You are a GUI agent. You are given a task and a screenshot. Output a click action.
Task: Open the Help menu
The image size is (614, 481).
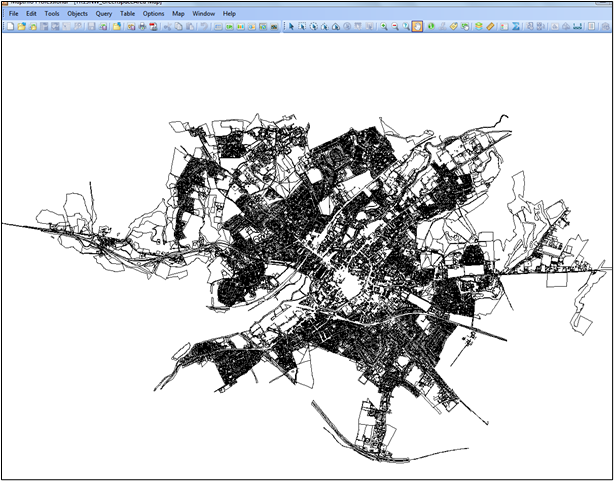point(229,14)
